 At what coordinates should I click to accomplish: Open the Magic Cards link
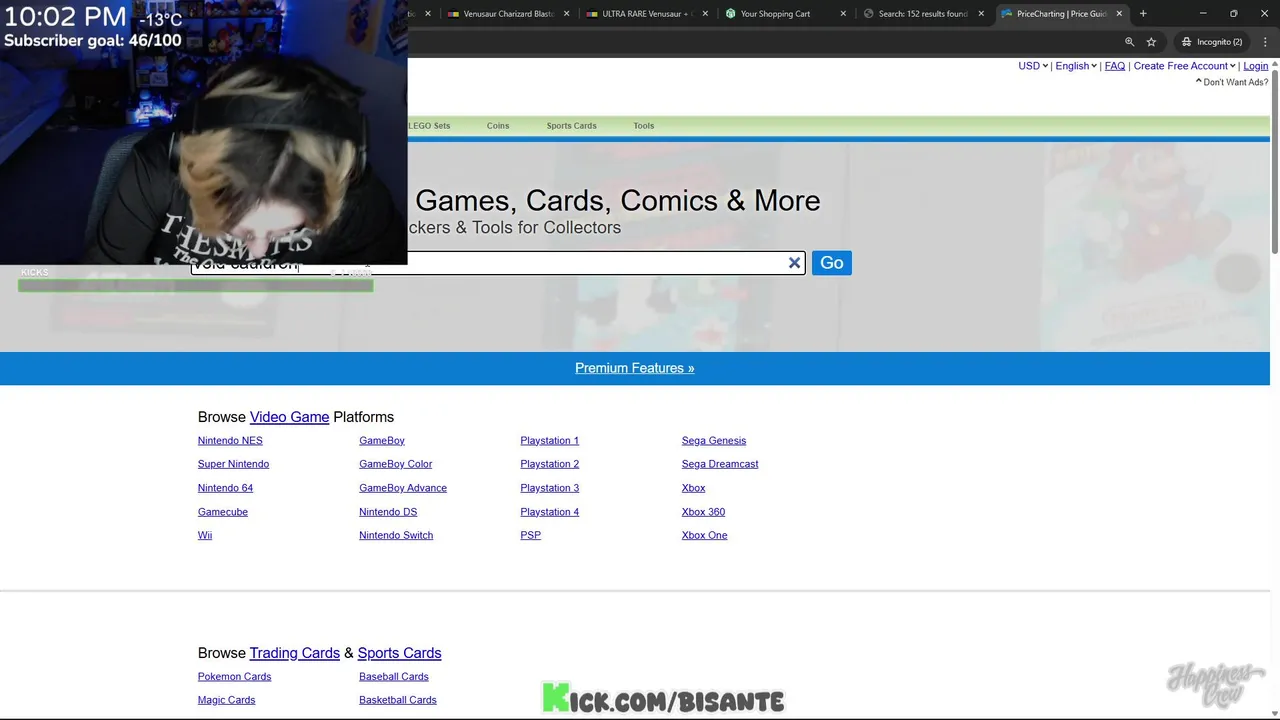[227, 700]
